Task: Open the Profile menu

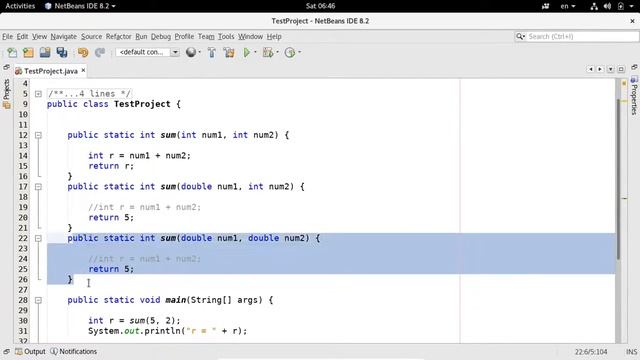Action: (184, 36)
